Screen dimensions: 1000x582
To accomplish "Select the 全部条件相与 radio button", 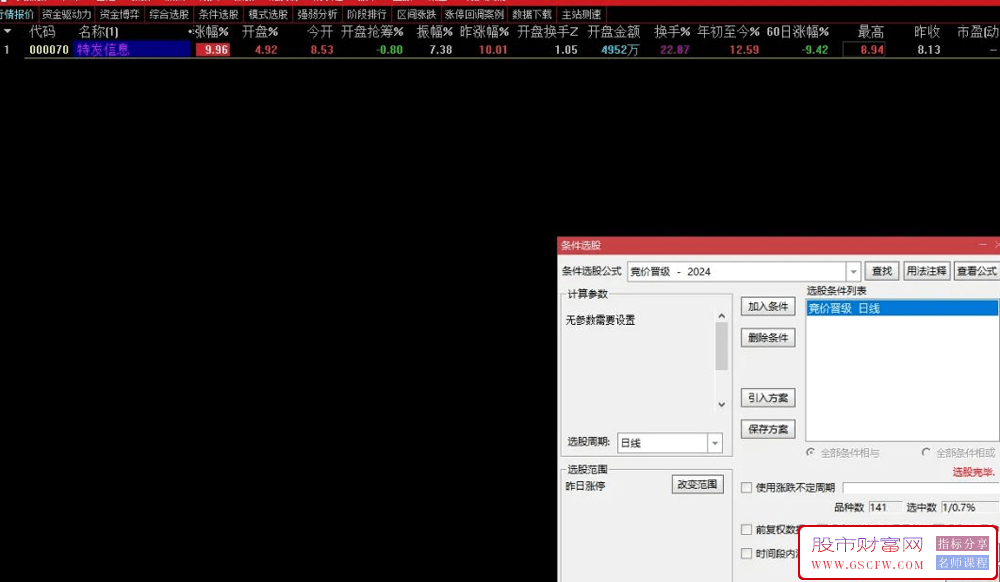I will click(x=810, y=452).
